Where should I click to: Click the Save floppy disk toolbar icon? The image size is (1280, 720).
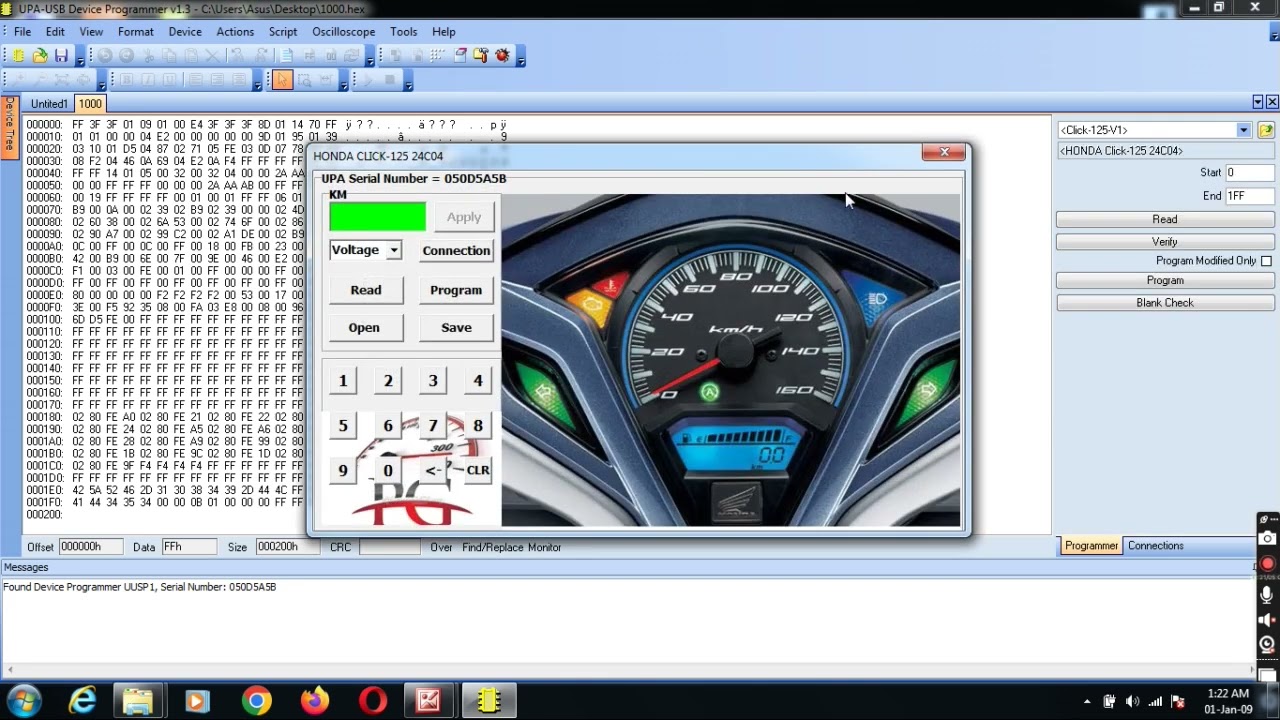click(61, 56)
